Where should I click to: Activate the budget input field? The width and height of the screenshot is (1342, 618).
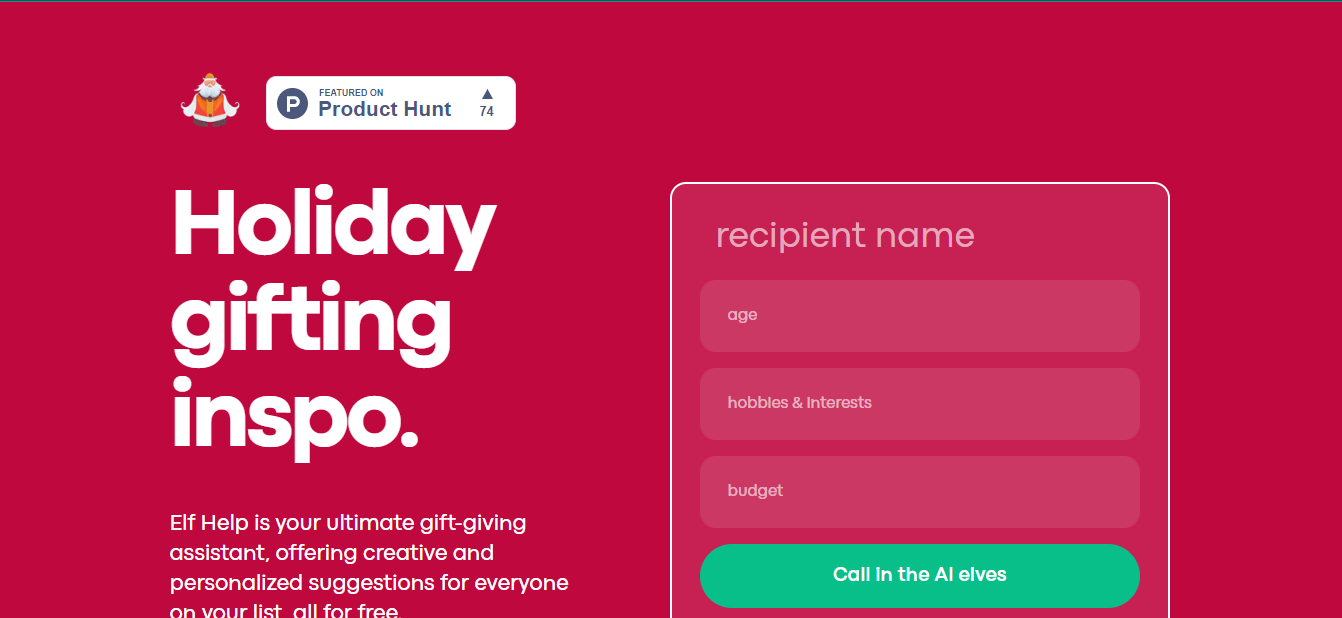pos(920,492)
